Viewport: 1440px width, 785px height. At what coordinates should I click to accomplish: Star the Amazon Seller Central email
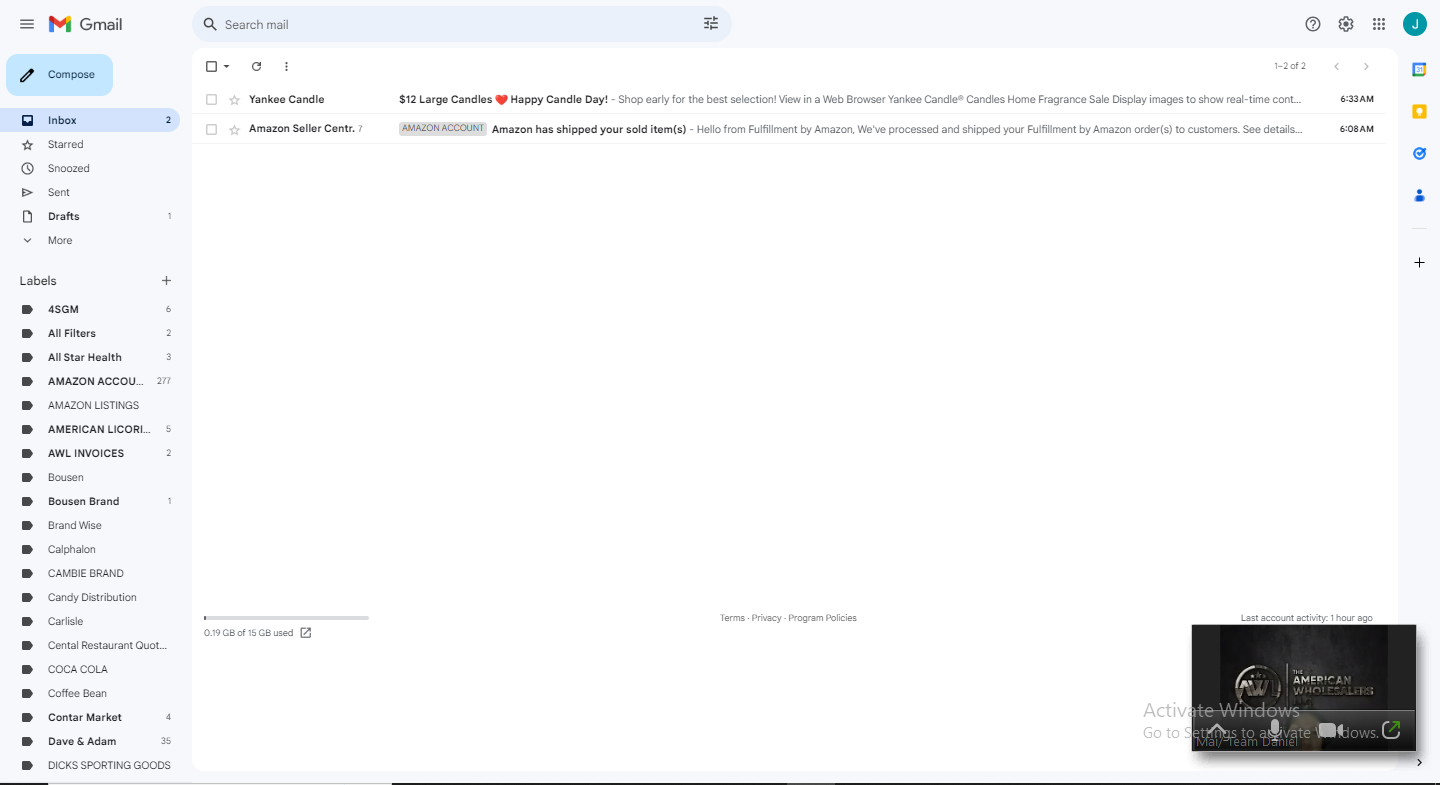point(234,130)
